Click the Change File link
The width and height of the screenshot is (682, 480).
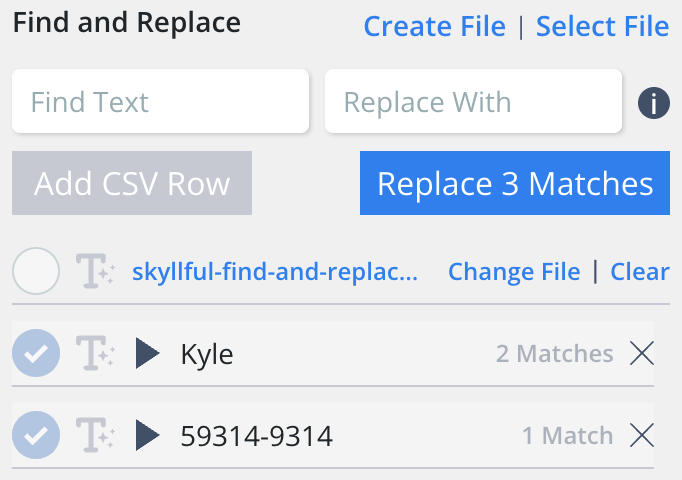(514, 272)
